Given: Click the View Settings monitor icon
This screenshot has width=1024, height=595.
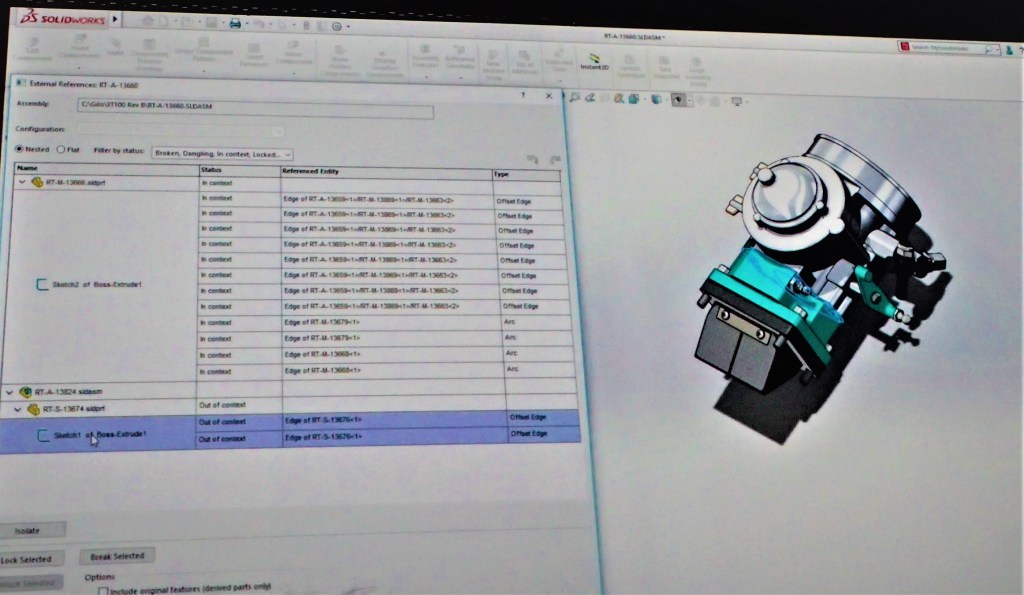Looking at the screenshot, I should tap(736, 101).
